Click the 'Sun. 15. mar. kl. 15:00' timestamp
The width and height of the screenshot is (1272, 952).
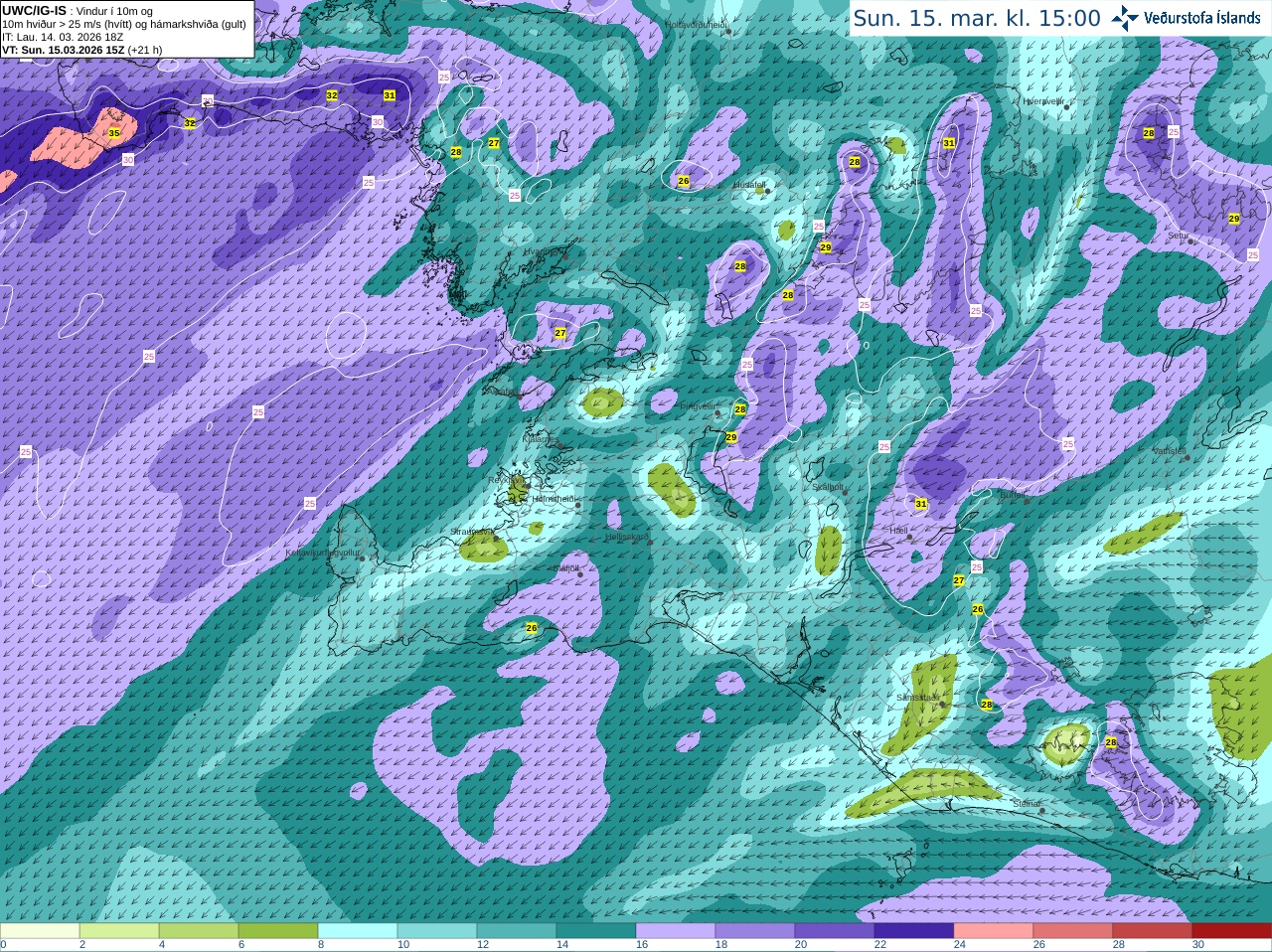[x=977, y=19]
